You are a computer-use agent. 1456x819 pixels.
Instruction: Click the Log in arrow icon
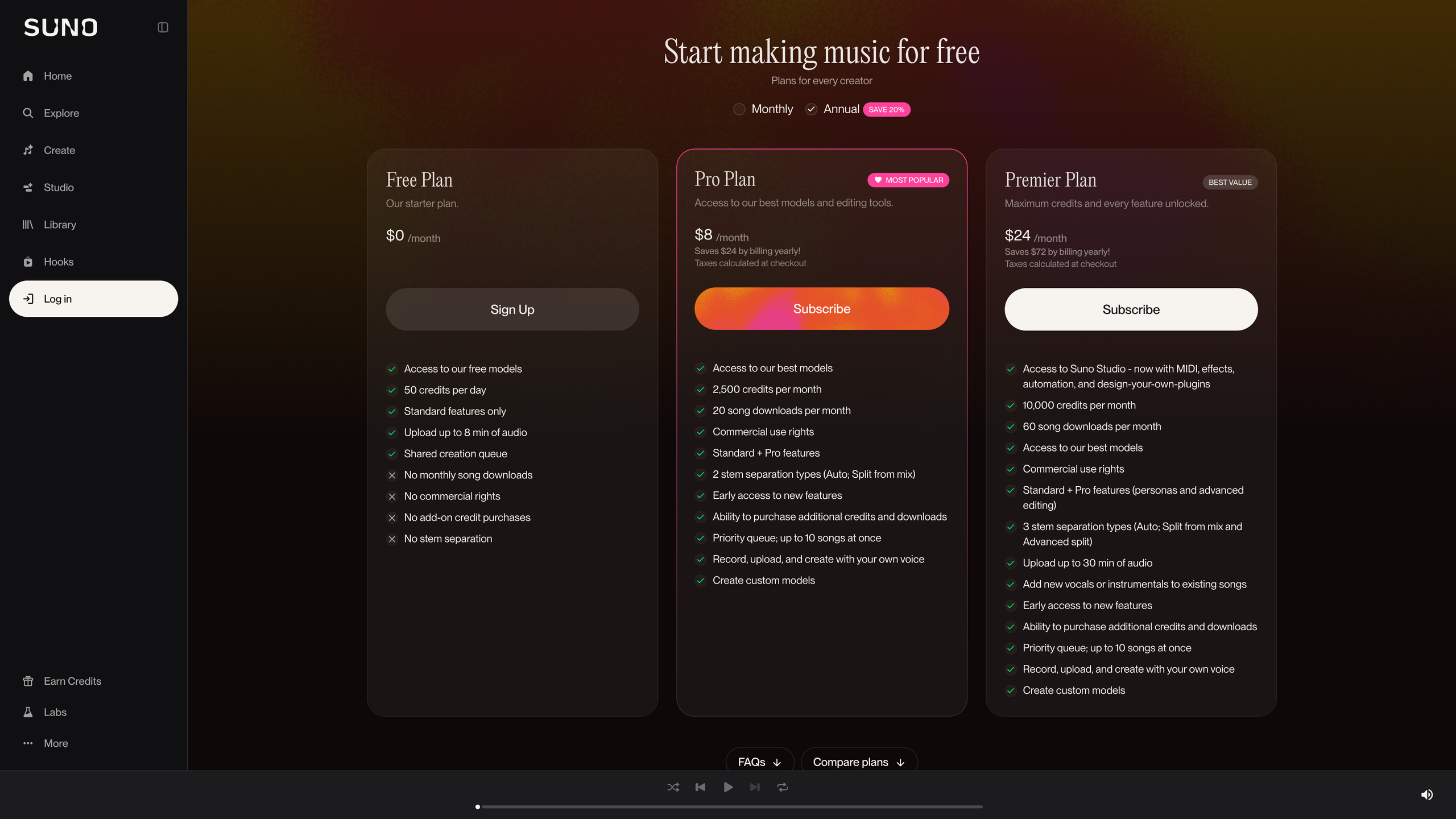(x=28, y=299)
